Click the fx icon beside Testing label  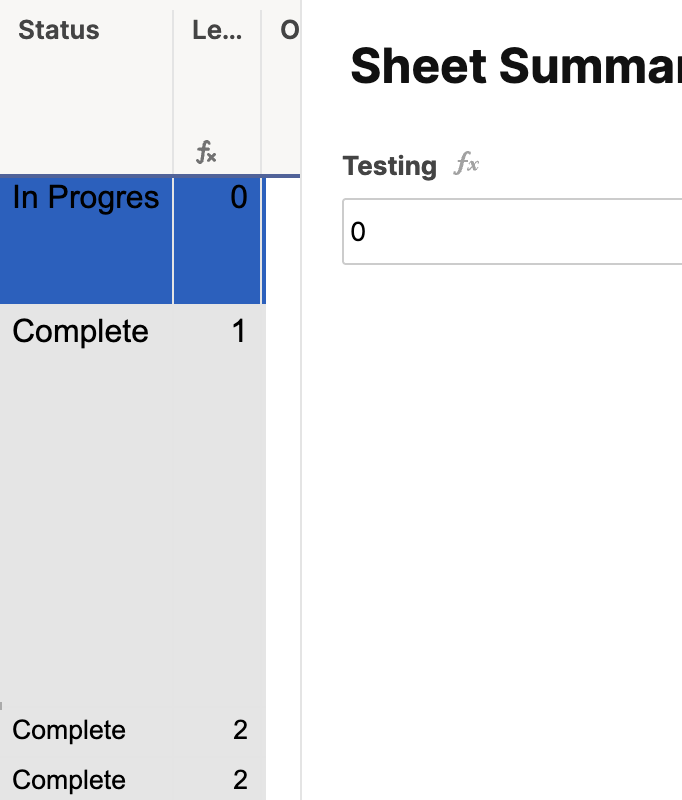466,164
